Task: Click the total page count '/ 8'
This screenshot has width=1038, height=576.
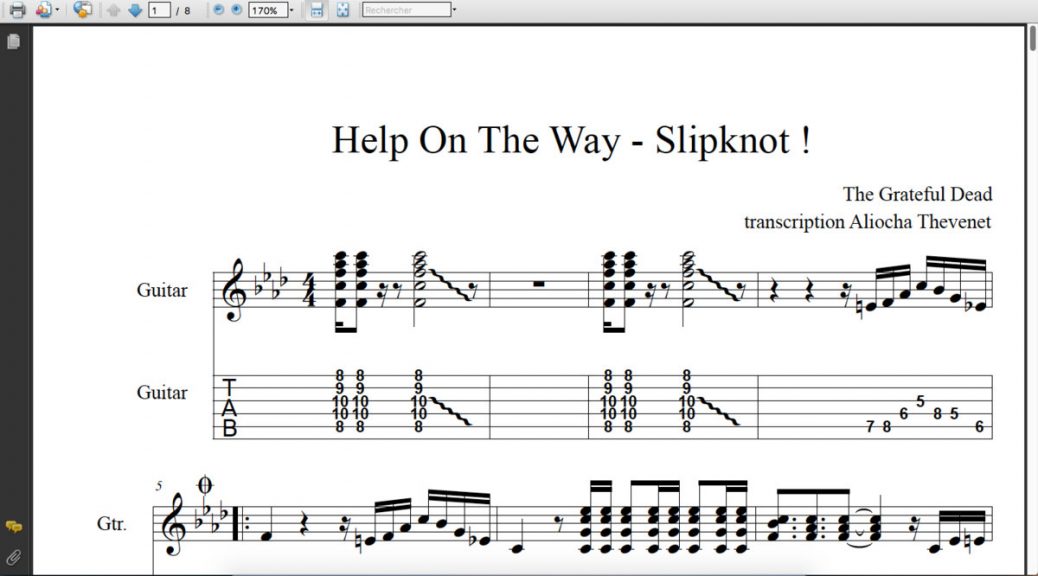Action: click(183, 11)
